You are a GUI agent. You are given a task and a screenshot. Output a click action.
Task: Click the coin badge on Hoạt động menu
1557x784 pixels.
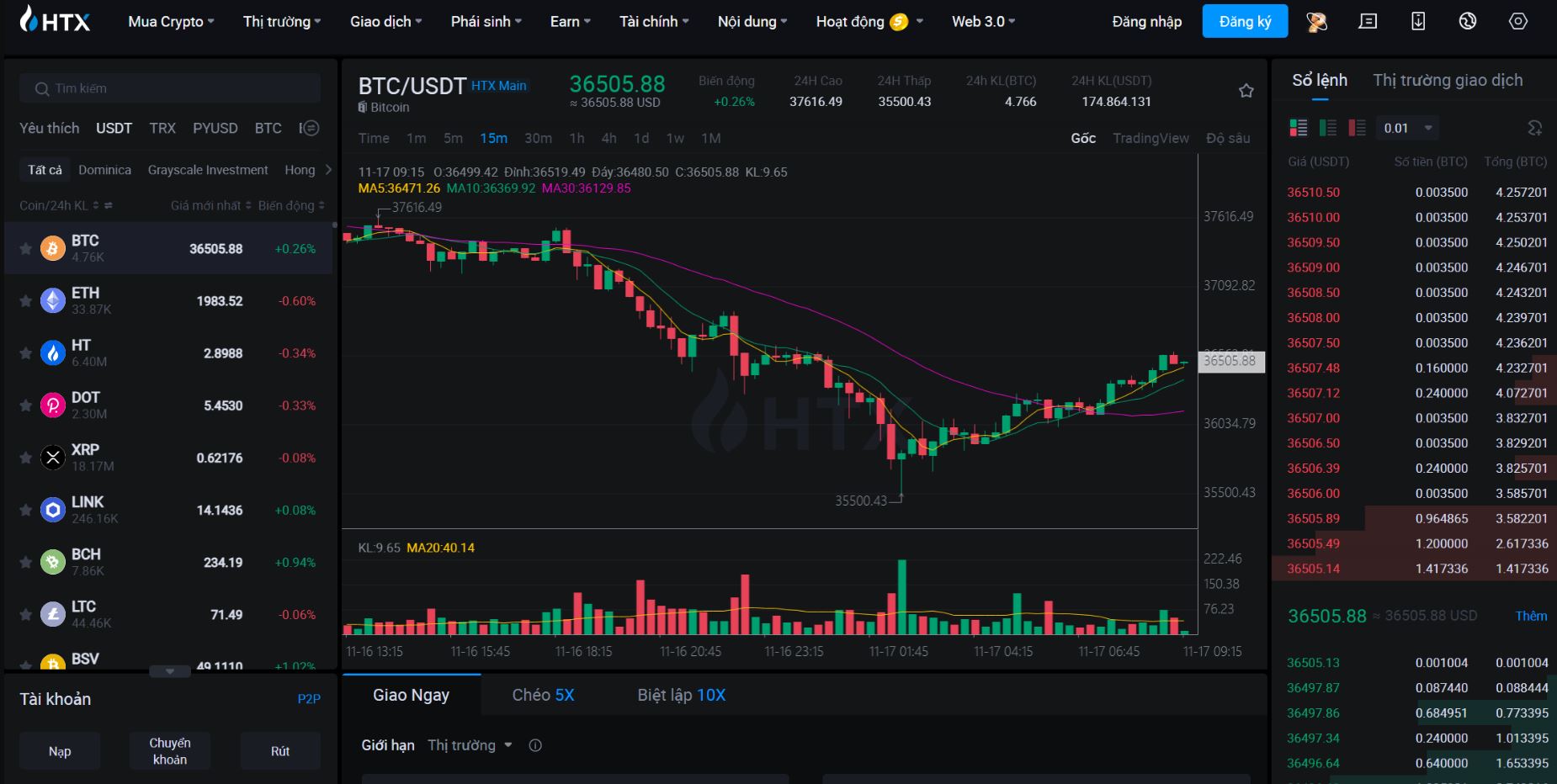[x=899, y=22]
